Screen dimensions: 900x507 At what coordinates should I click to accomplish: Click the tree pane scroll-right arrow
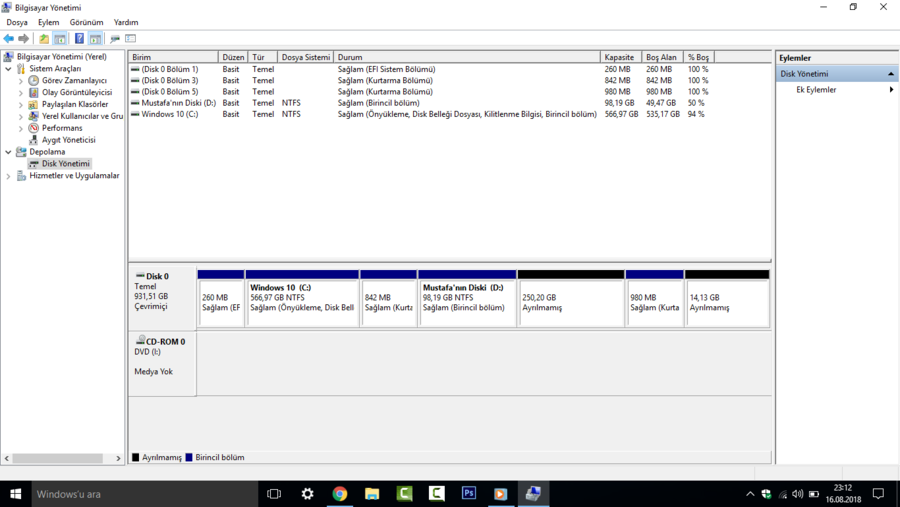tap(118, 458)
